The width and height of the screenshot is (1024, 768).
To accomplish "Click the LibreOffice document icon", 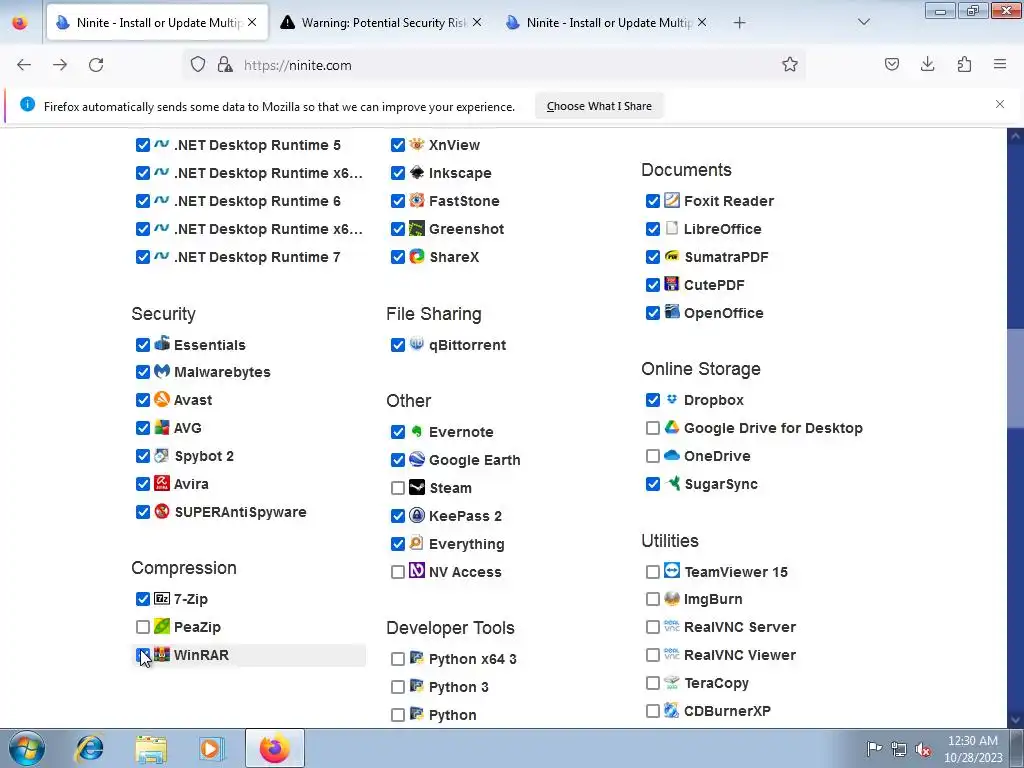I will [x=671, y=229].
